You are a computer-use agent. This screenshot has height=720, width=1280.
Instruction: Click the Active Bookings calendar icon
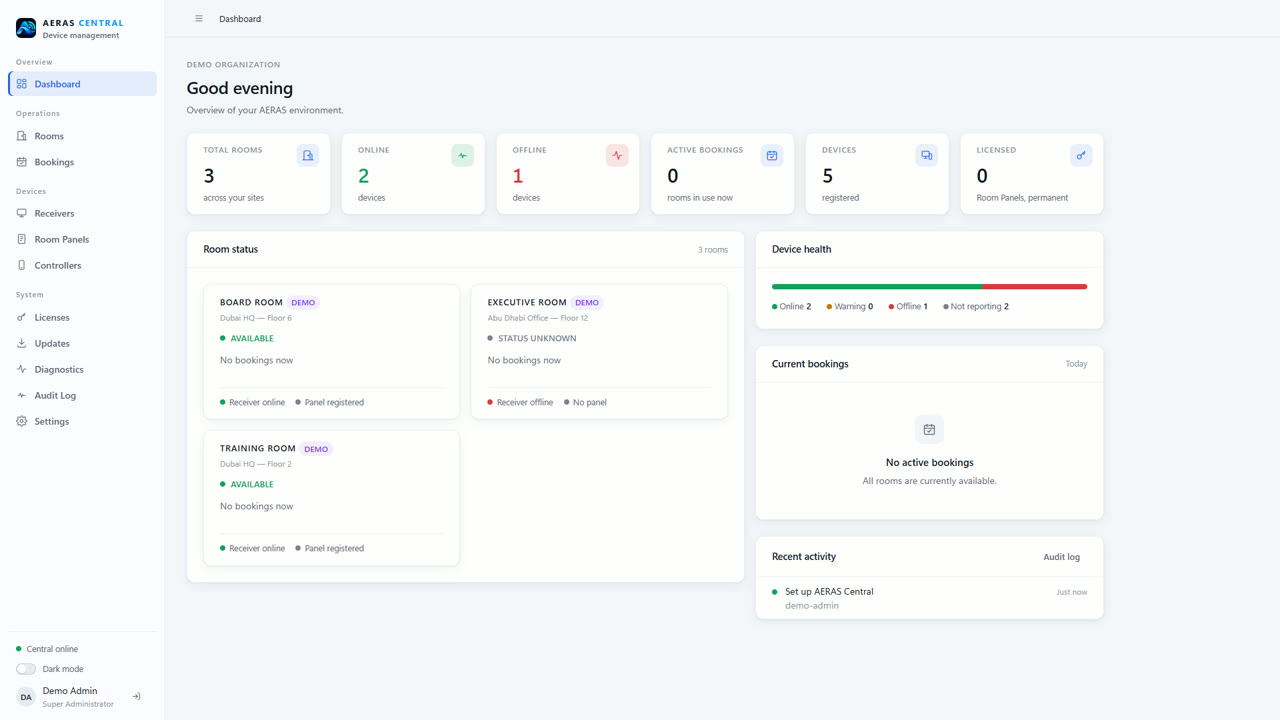[772, 155]
